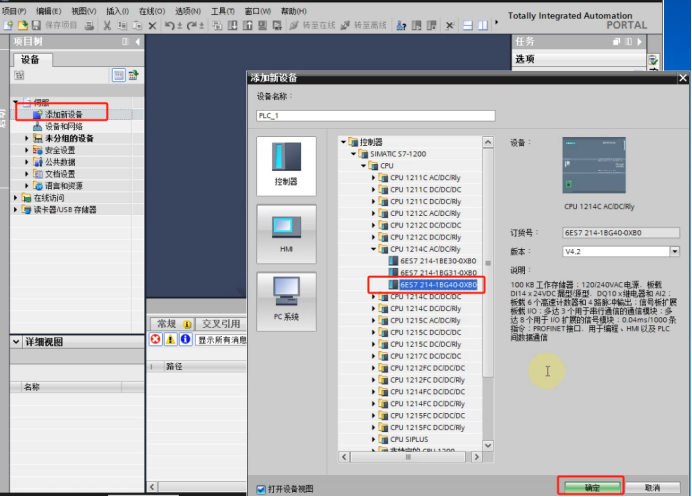The width and height of the screenshot is (692, 497).
Task: Click the 确定 button
Action: click(592, 487)
